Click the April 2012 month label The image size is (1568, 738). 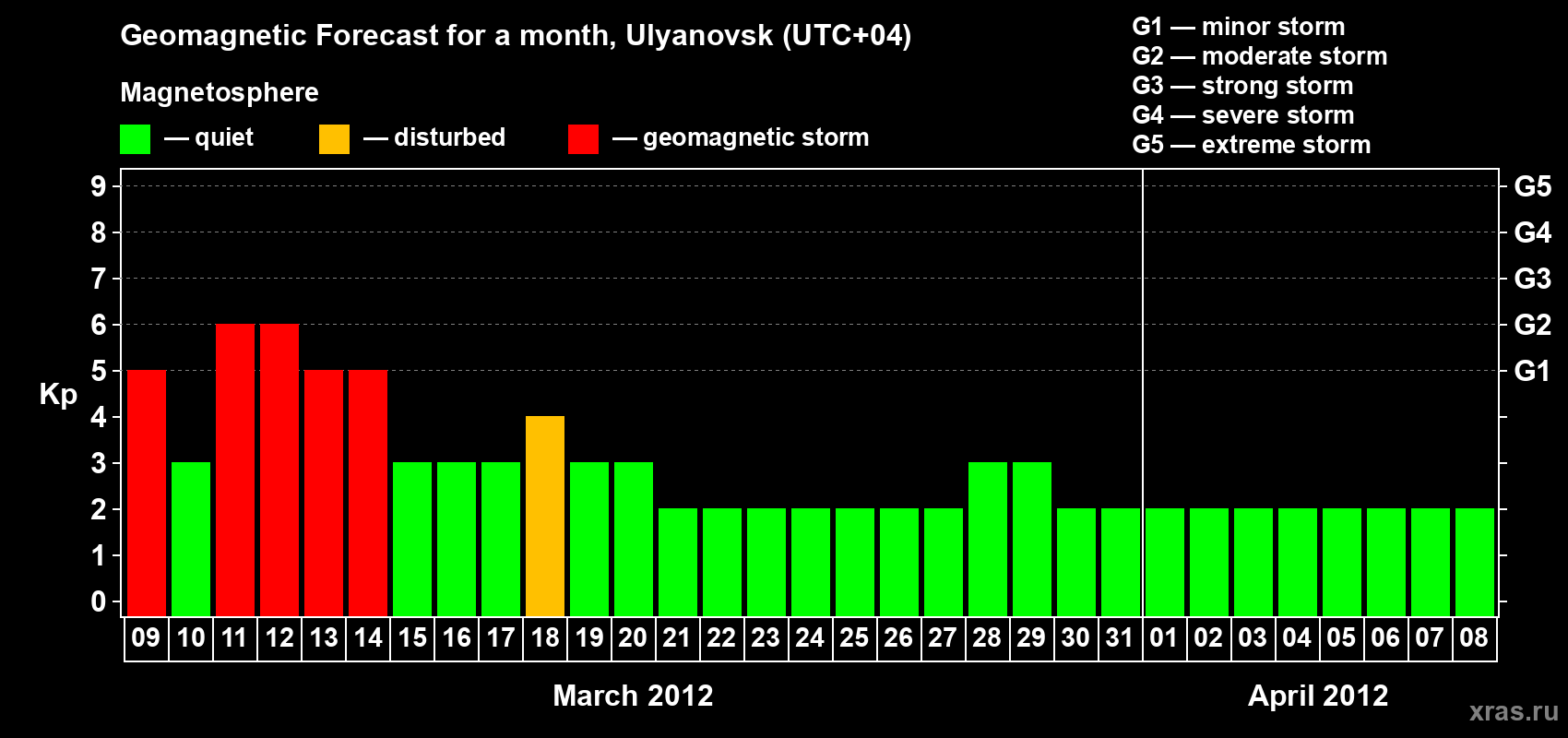pyautogui.click(x=1318, y=696)
